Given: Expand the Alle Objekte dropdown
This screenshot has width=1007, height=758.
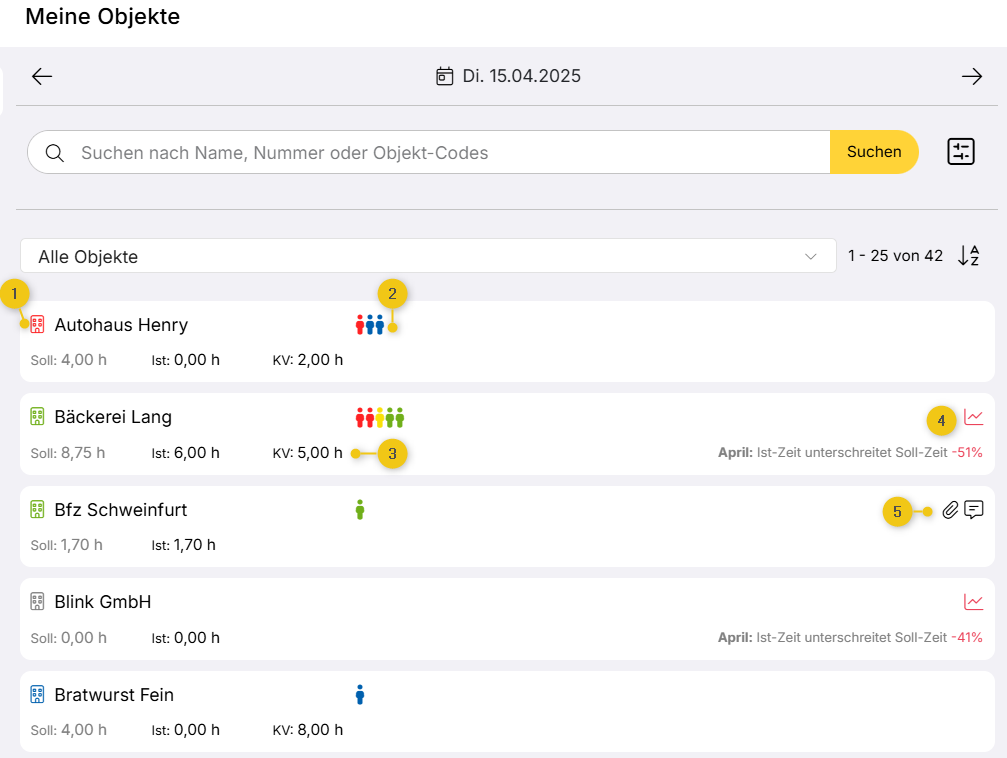Looking at the screenshot, I should click(x=428, y=256).
